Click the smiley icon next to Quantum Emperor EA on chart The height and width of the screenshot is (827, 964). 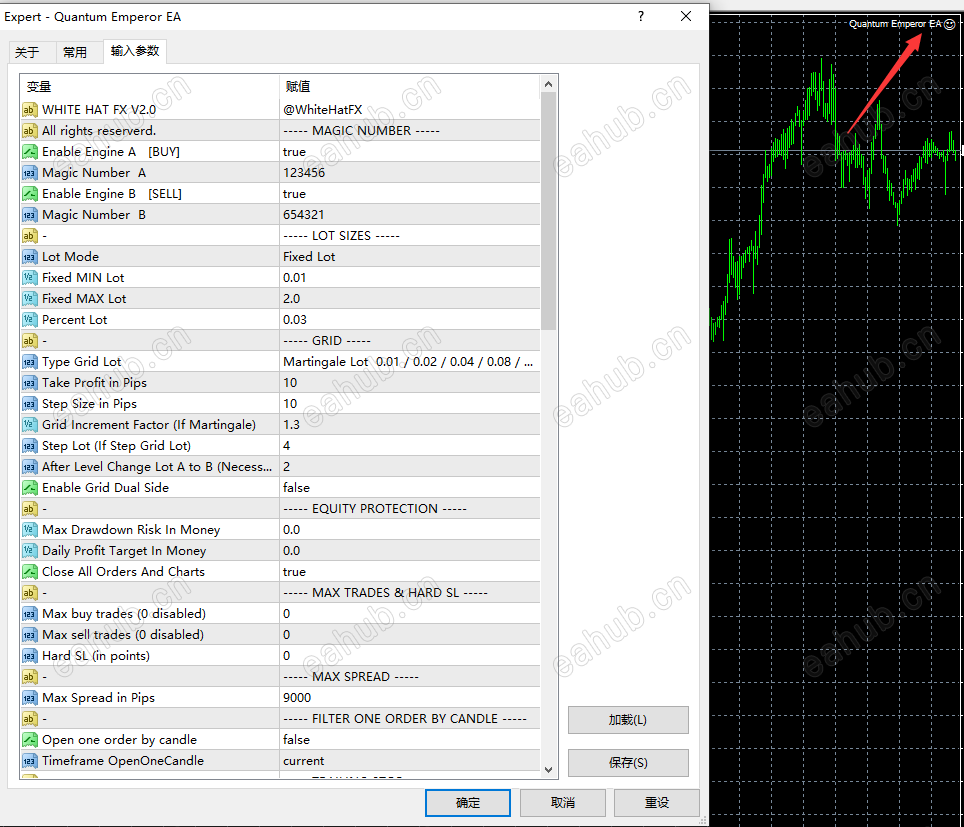pyautogui.click(x=950, y=24)
